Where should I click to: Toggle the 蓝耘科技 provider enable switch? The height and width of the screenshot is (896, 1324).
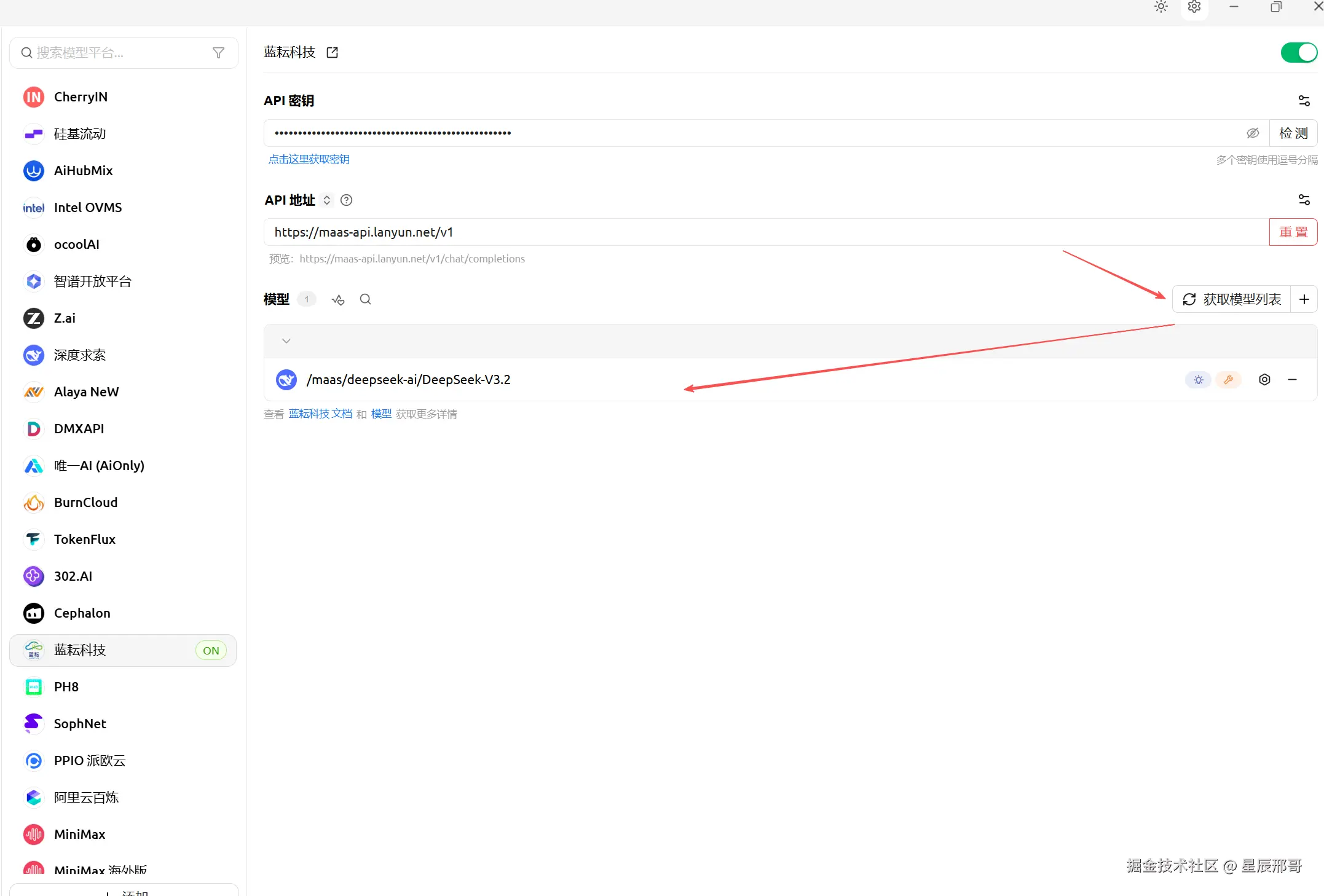(1298, 52)
